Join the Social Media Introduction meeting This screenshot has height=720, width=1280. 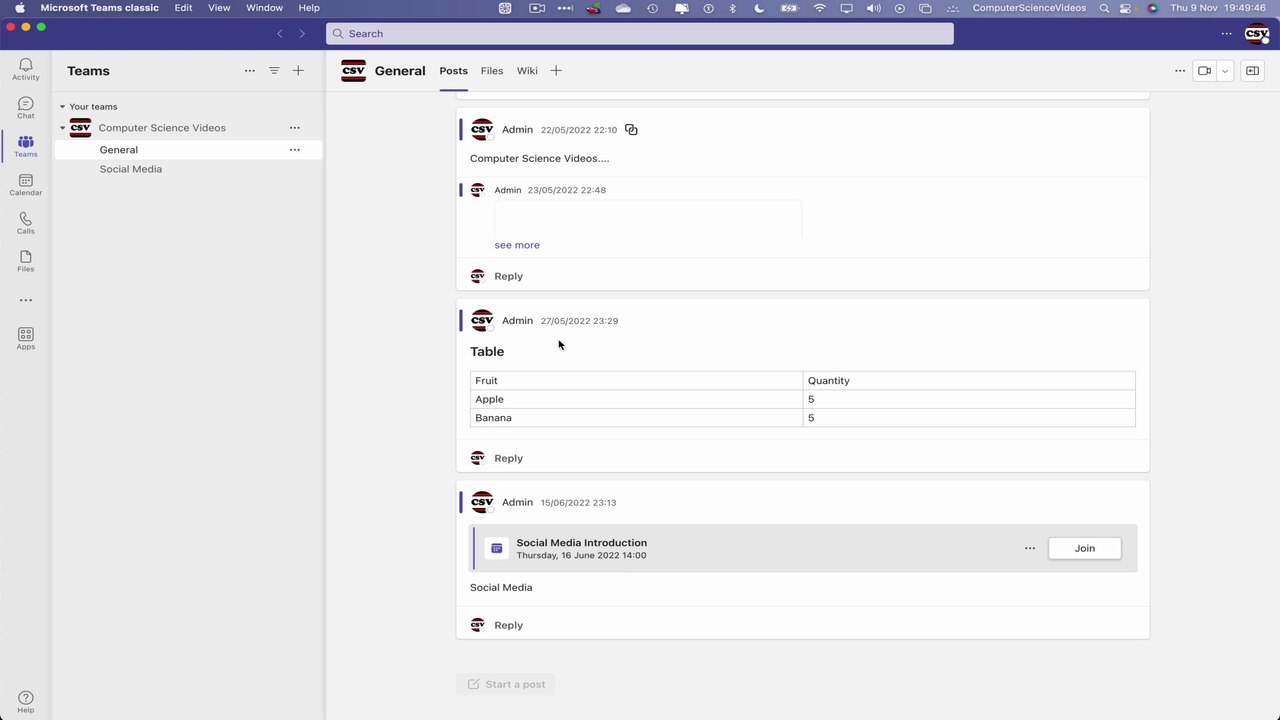[x=1084, y=548]
